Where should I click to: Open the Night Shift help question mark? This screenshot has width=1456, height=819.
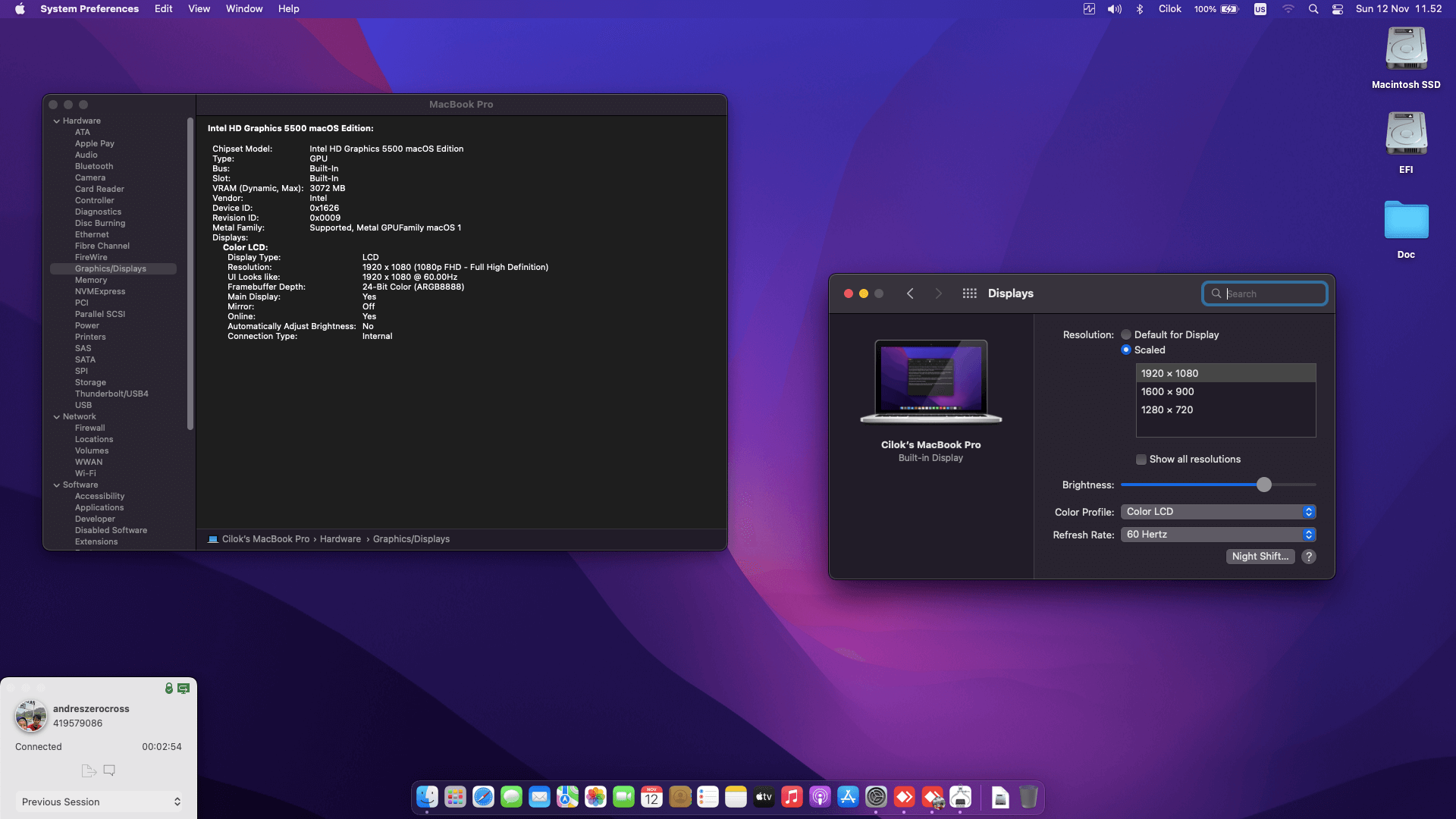[x=1308, y=557]
